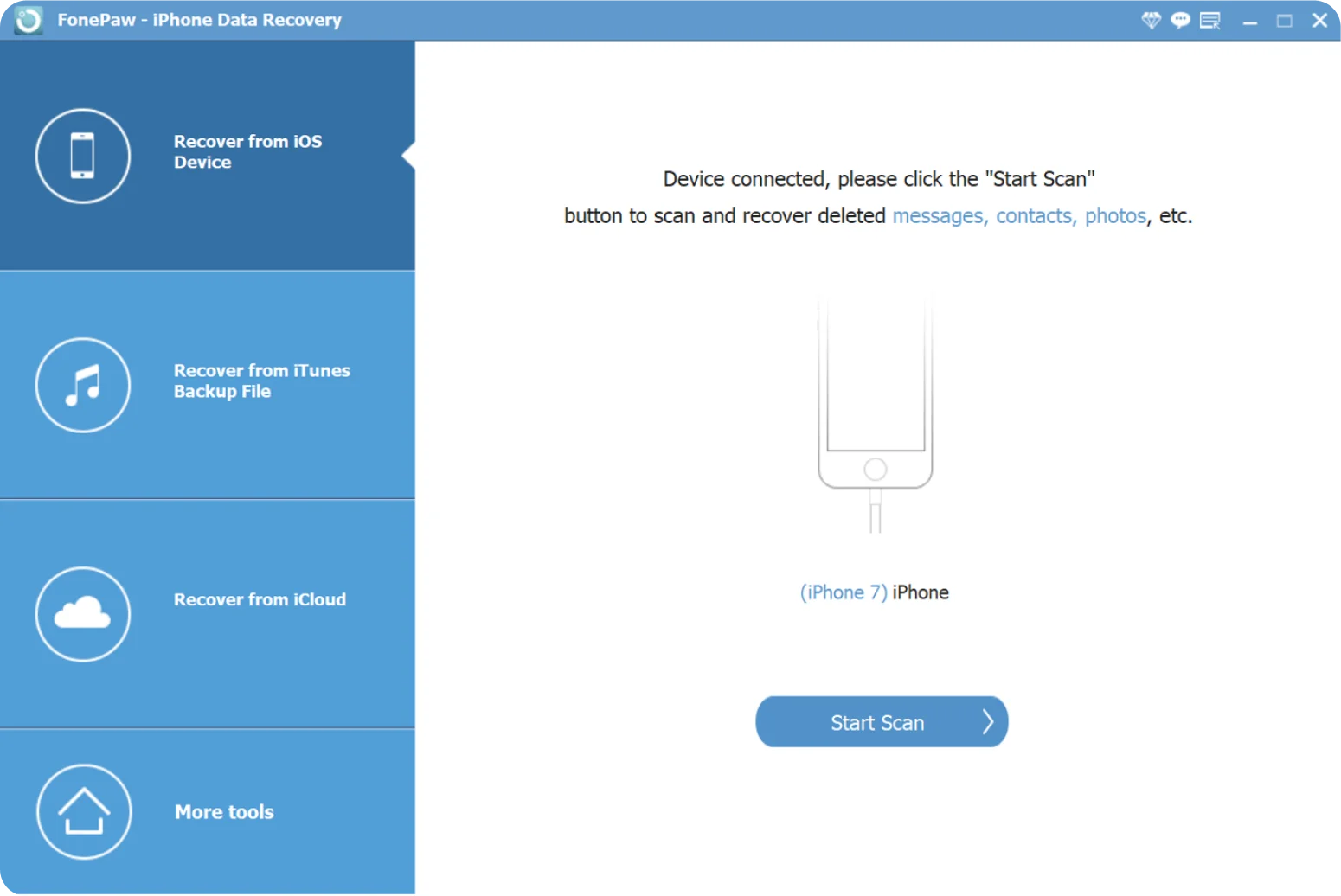Click the cloud icon for iCloud recovery

click(82, 614)
